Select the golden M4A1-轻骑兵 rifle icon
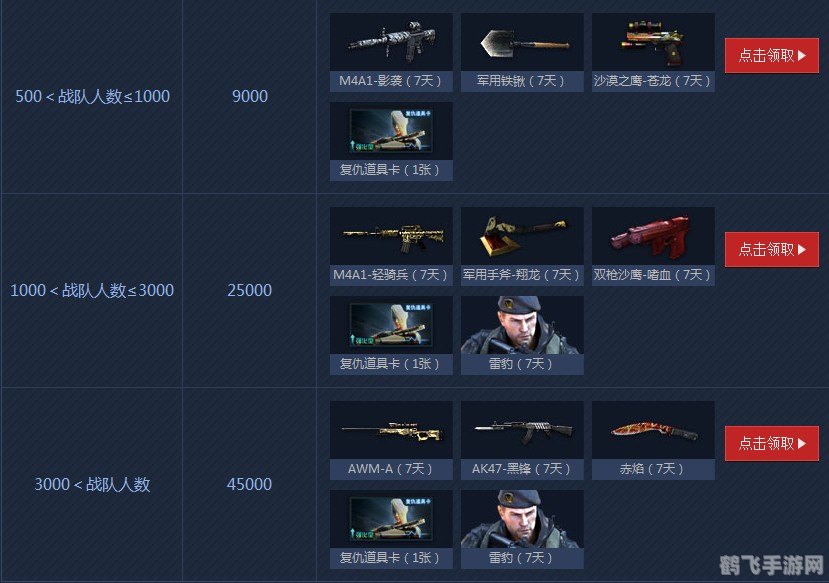This screenshot has width=829, height=583. pyautogui.click(x=391, y=236)
